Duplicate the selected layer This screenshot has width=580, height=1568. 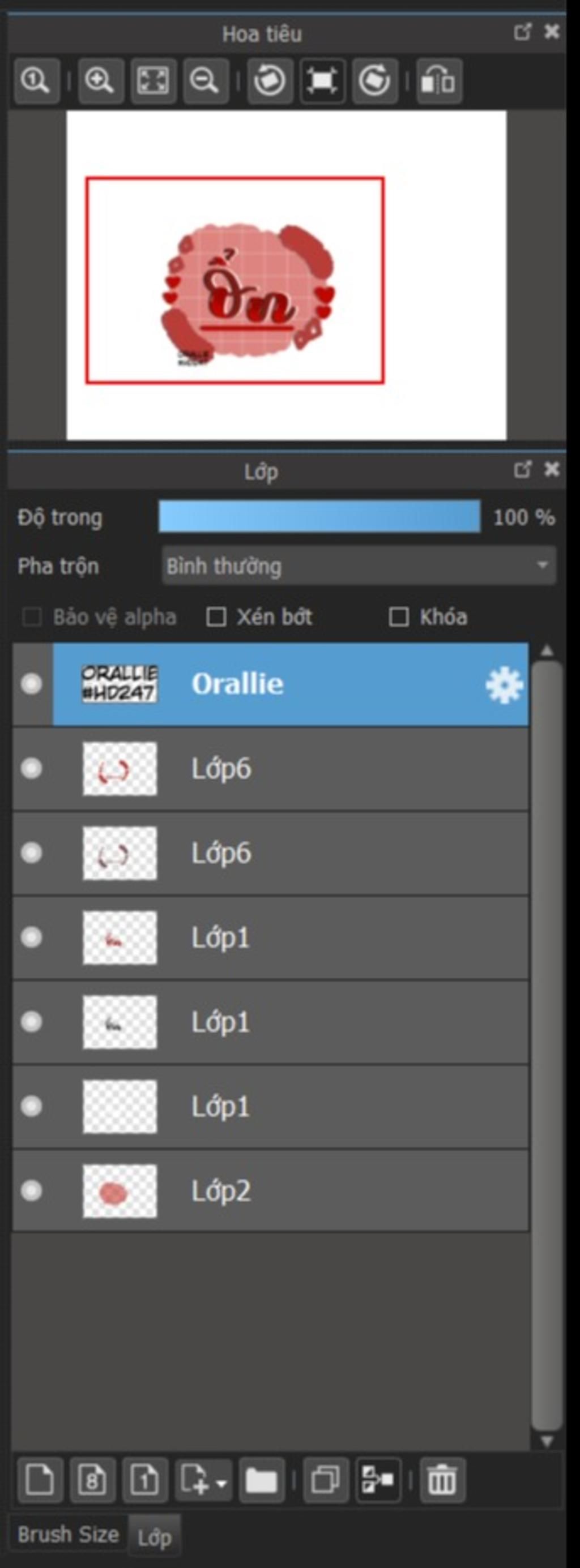(x=326, y=1480)
